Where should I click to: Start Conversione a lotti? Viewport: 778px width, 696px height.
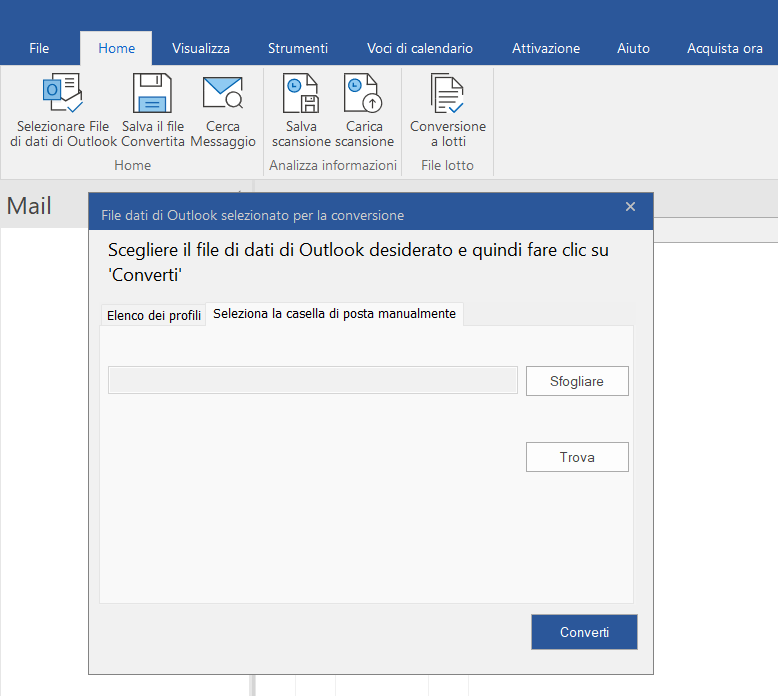[448, 111]
